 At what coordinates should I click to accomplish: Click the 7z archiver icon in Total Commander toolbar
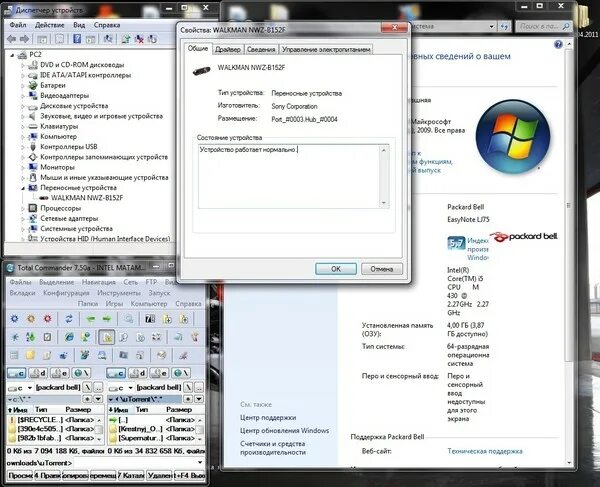(150, 319)
